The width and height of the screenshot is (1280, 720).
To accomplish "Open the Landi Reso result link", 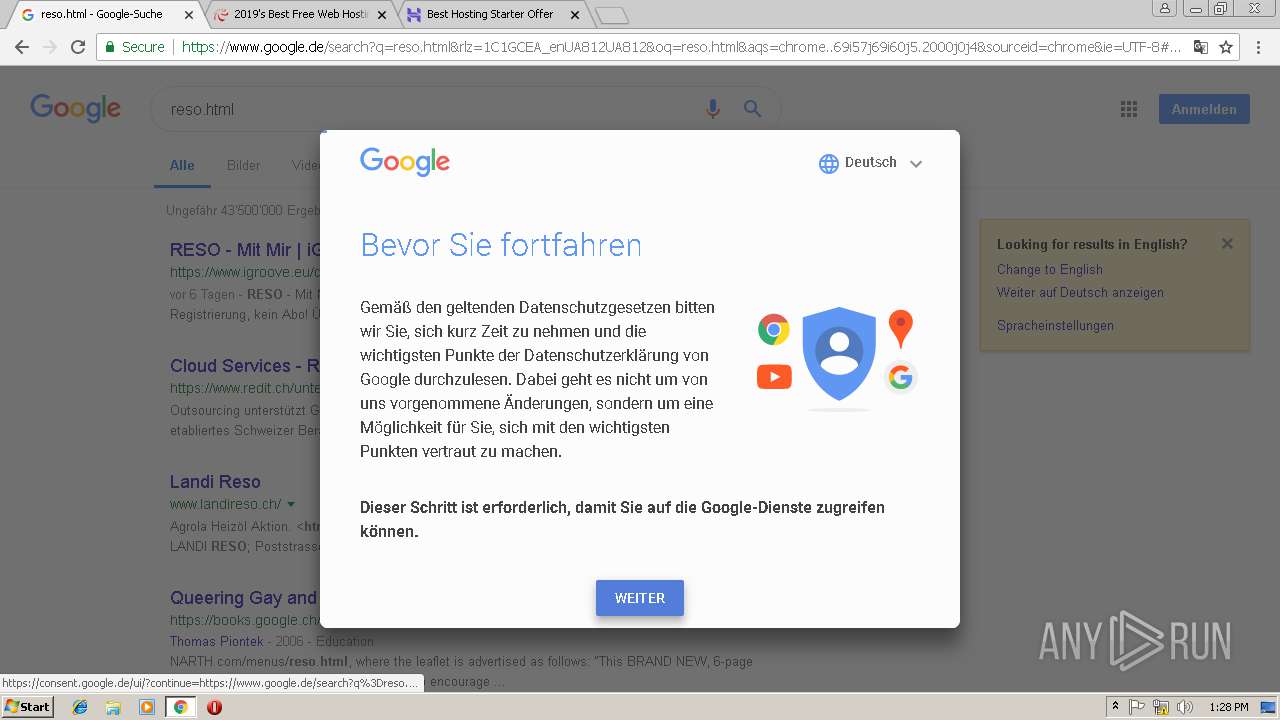I will pos(215,482).
